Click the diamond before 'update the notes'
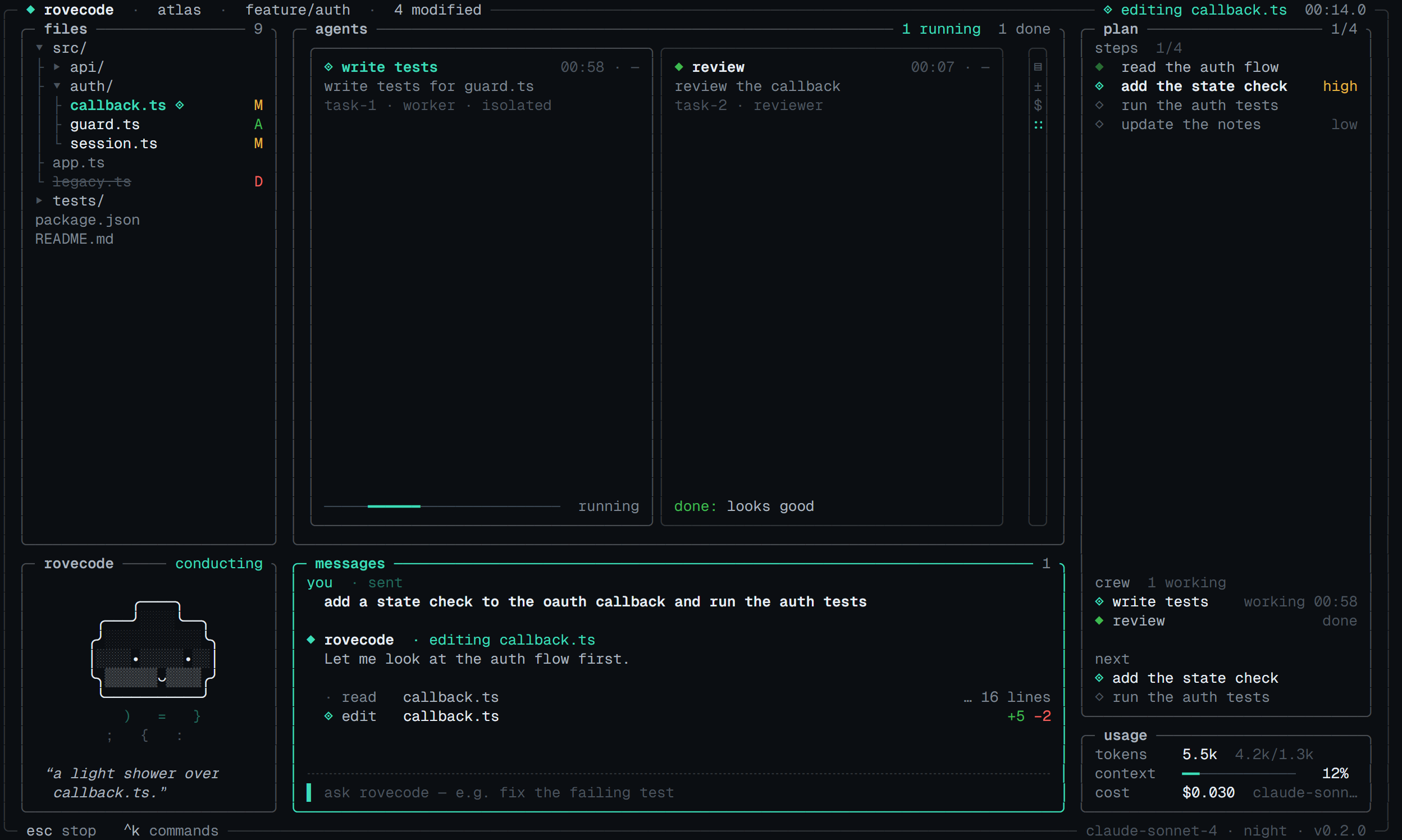Image resolution: width=1402 pixels, height=840 pixels. coord(1099,125)
